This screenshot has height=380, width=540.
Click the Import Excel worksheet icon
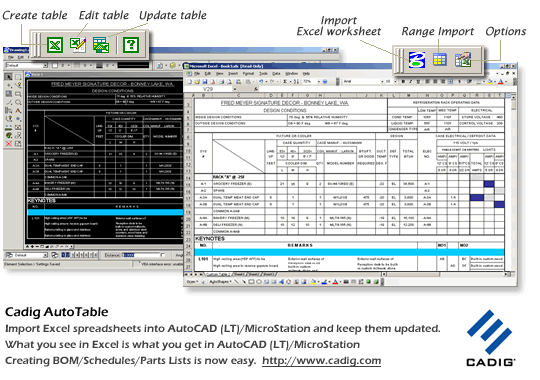[417, 60]
